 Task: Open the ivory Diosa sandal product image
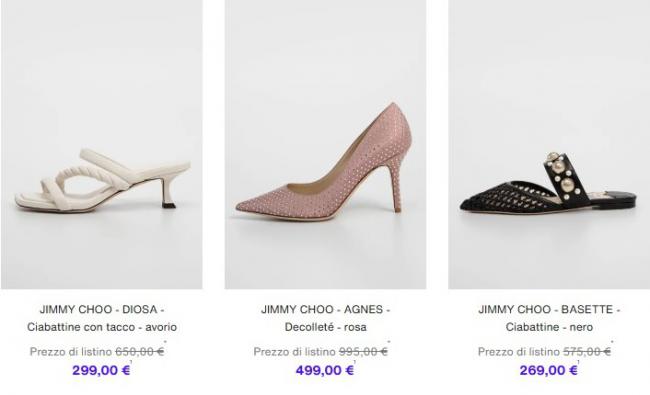pos(102,144)
